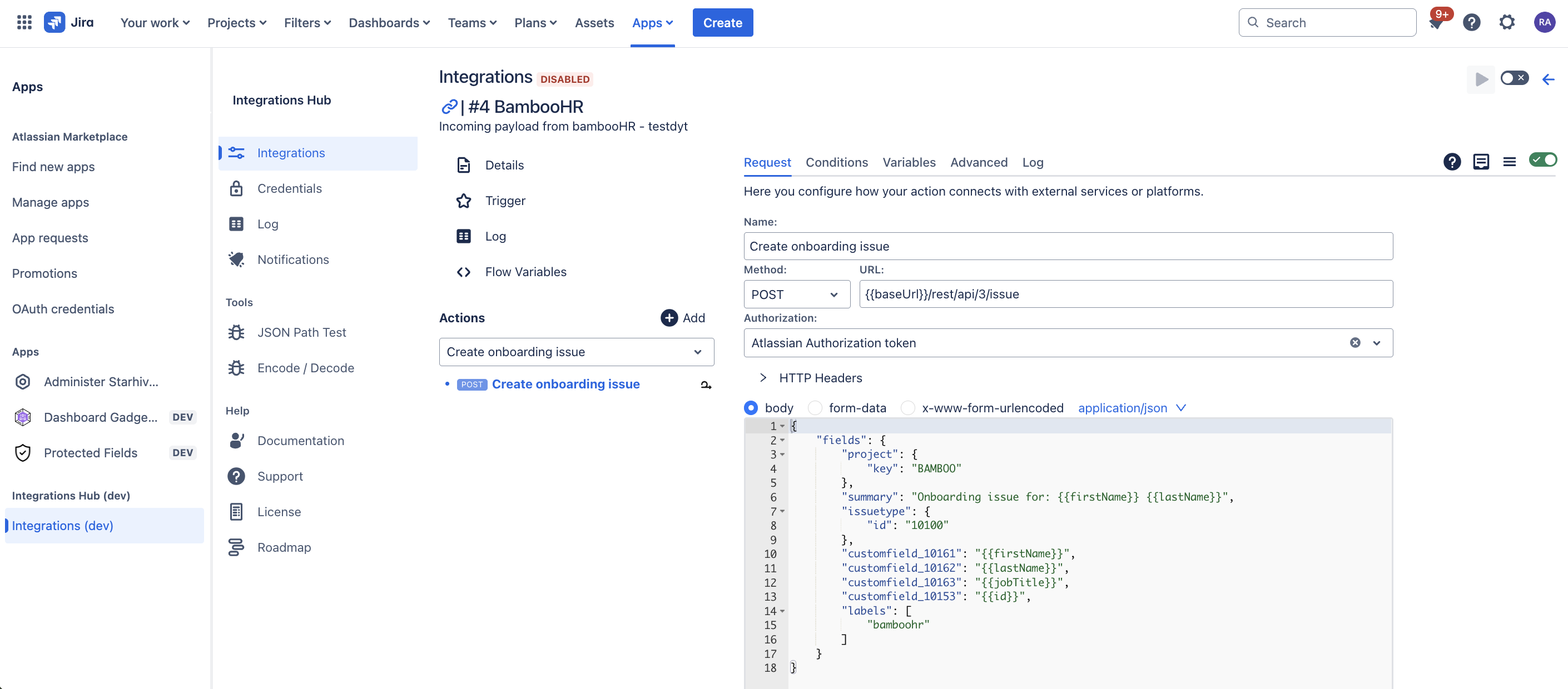
Task: Open the Actions dropdown showing Create onboarding issue
Action: pos(576,352)
